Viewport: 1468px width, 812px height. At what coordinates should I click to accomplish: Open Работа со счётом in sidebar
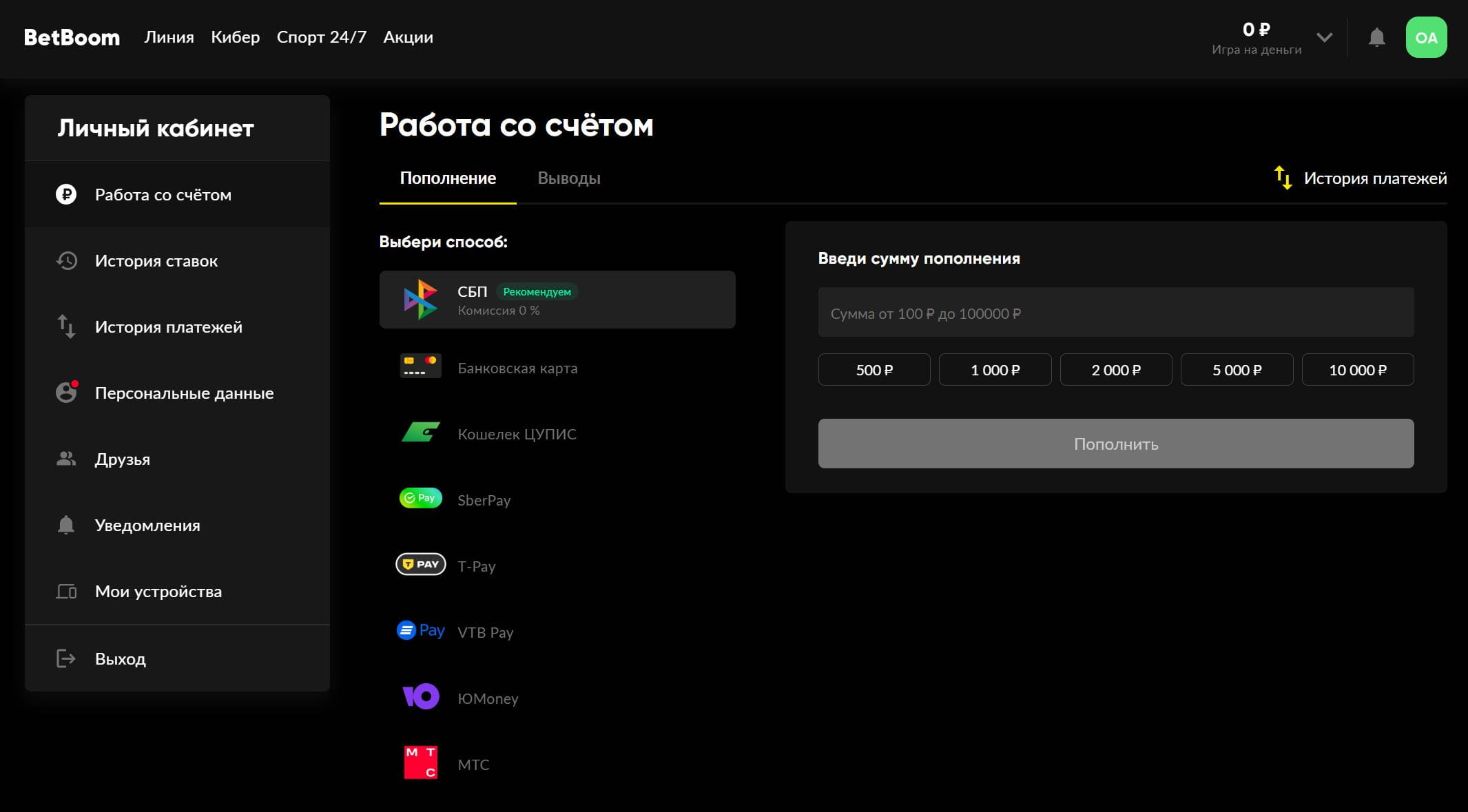pos(177,195)
